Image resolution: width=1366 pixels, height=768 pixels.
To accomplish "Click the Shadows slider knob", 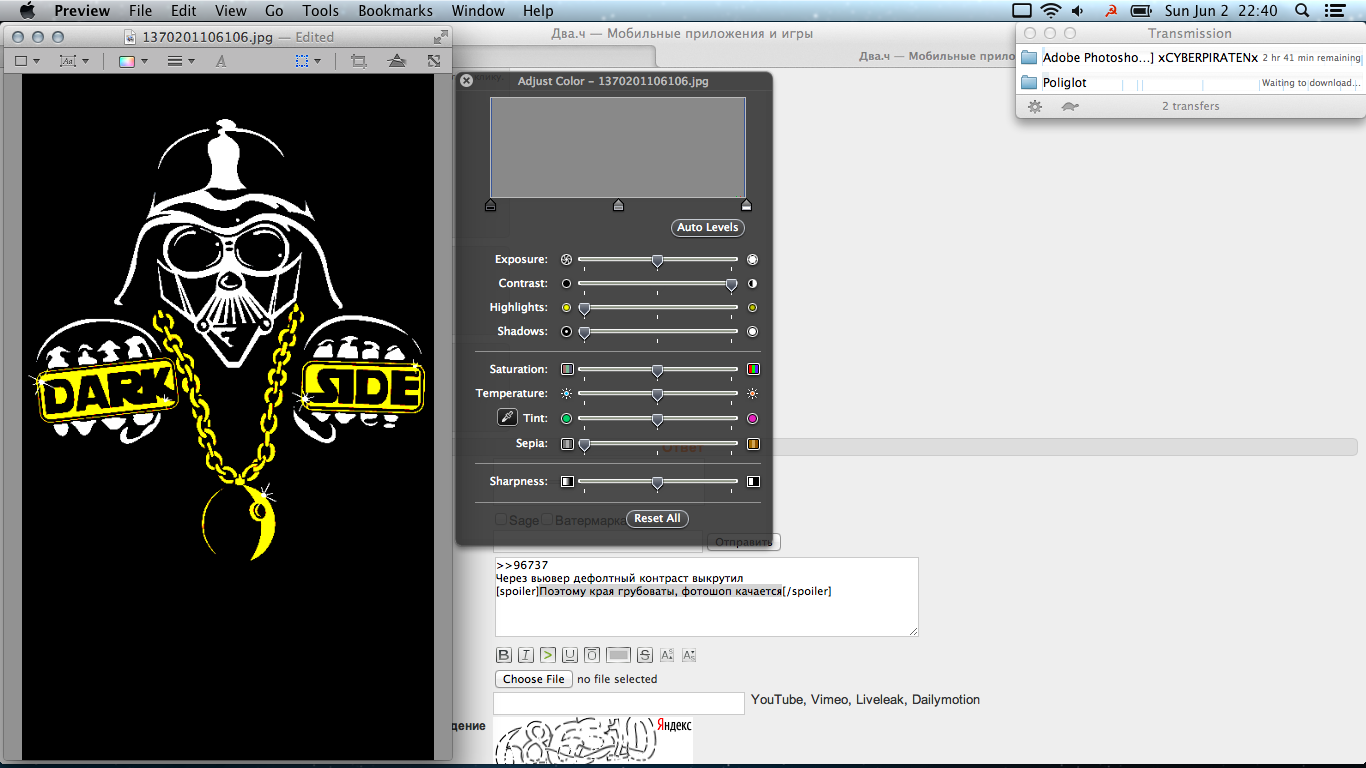I will tap(584, 332).
